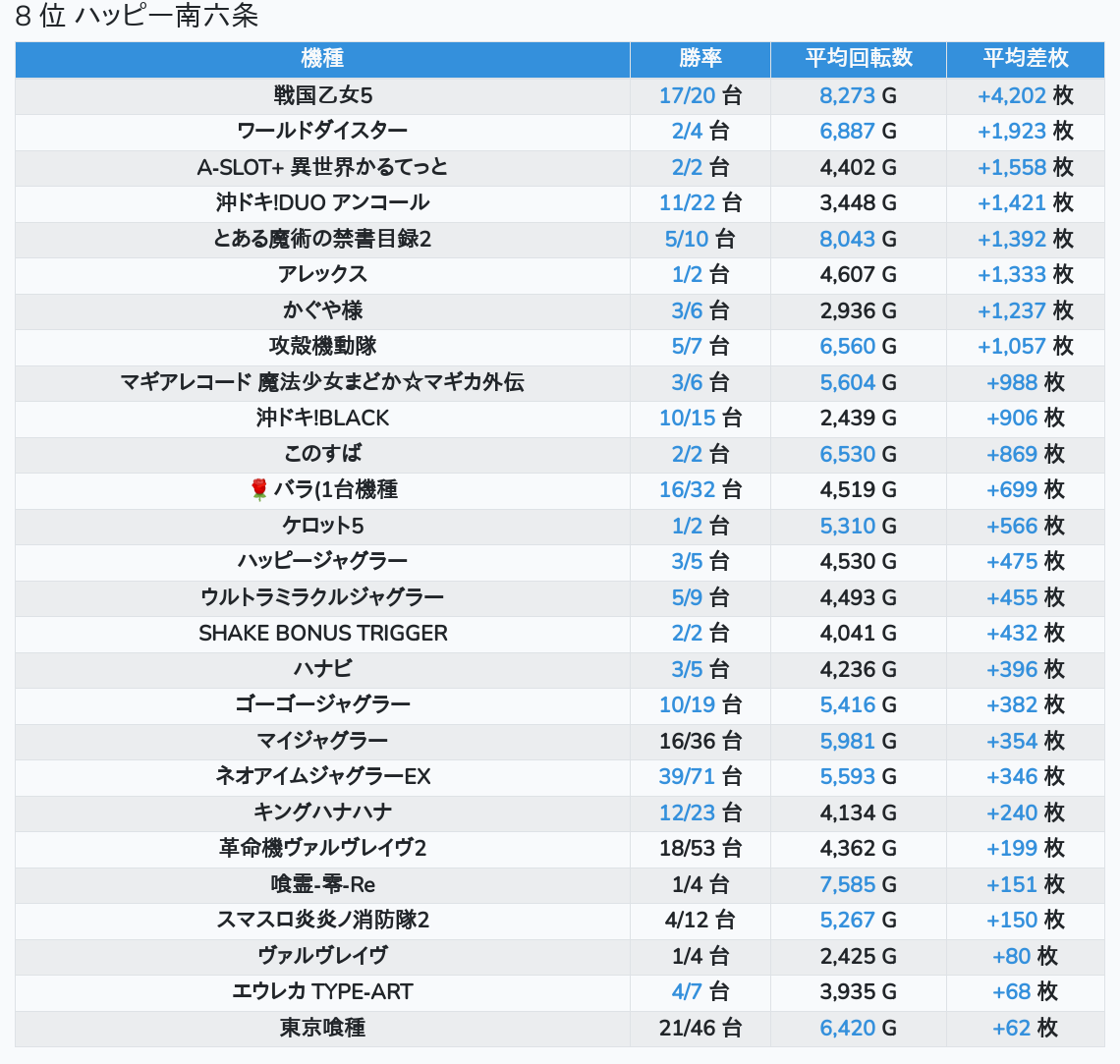Image resolution: width=1120 pixels, height=1064 pixels.
Task: Click +432 difference value
Action: (1012, 633)
